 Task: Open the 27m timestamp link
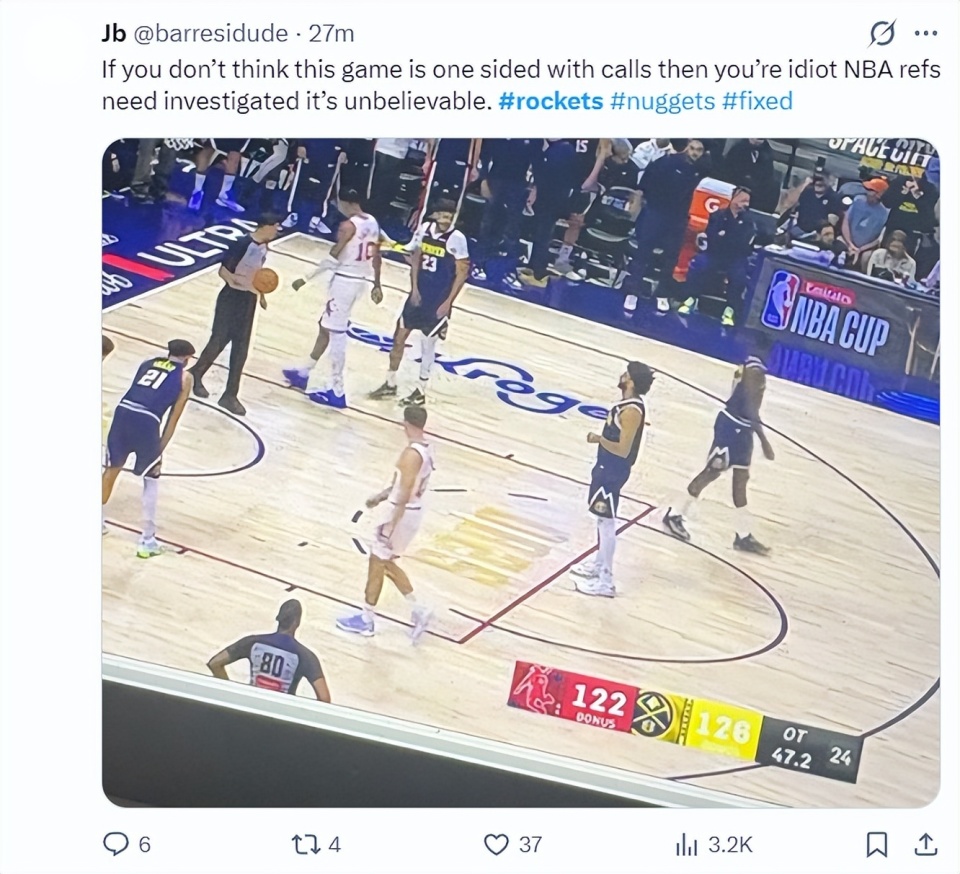pos(331,33)
